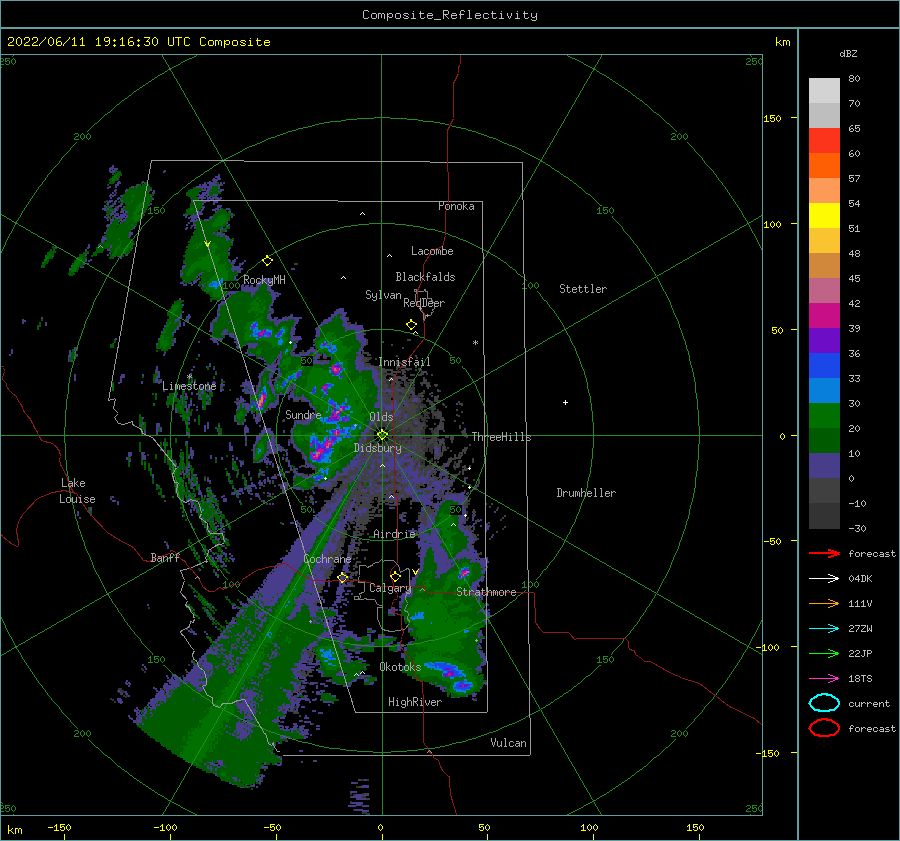Image resolution: width=900 pixels, height=841 pixels.
Task: Click the Ponoka label
Action: 456,206
